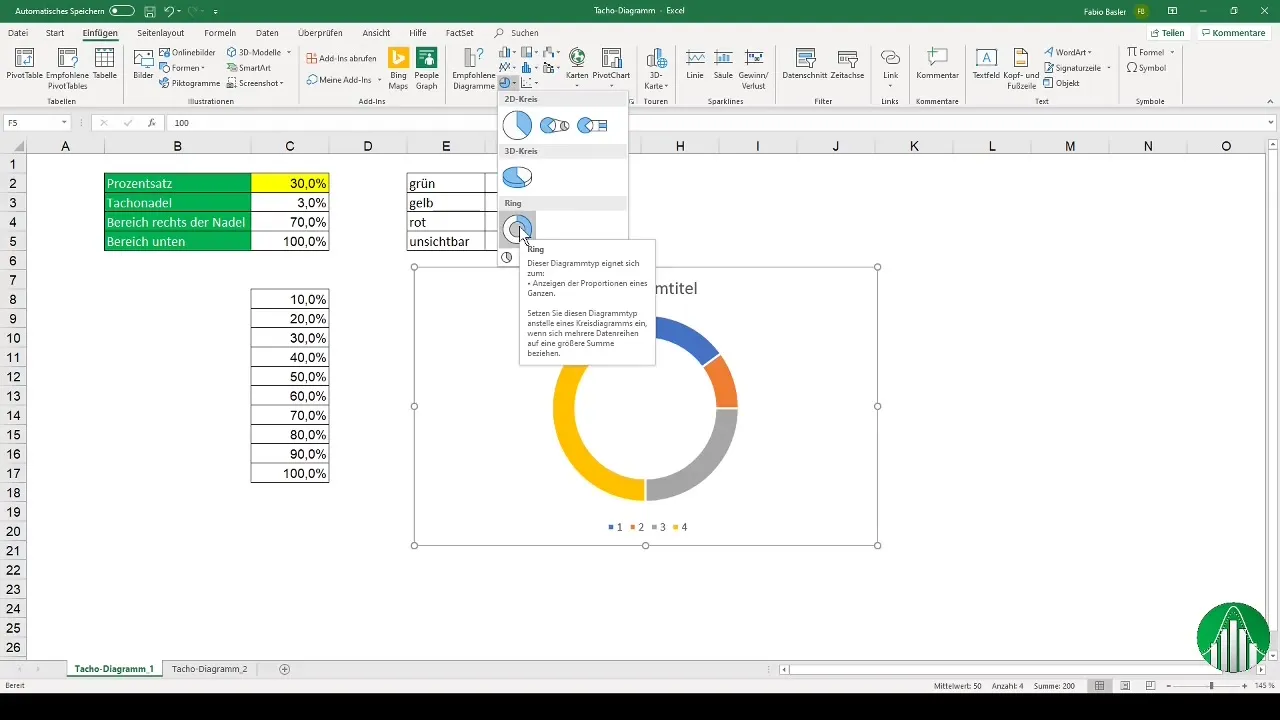Image resolution: width=1280 pixels, height=720 pixels.
Task: Toggle Automatisches Speichern switch
Action: click(x=122, y=10)
